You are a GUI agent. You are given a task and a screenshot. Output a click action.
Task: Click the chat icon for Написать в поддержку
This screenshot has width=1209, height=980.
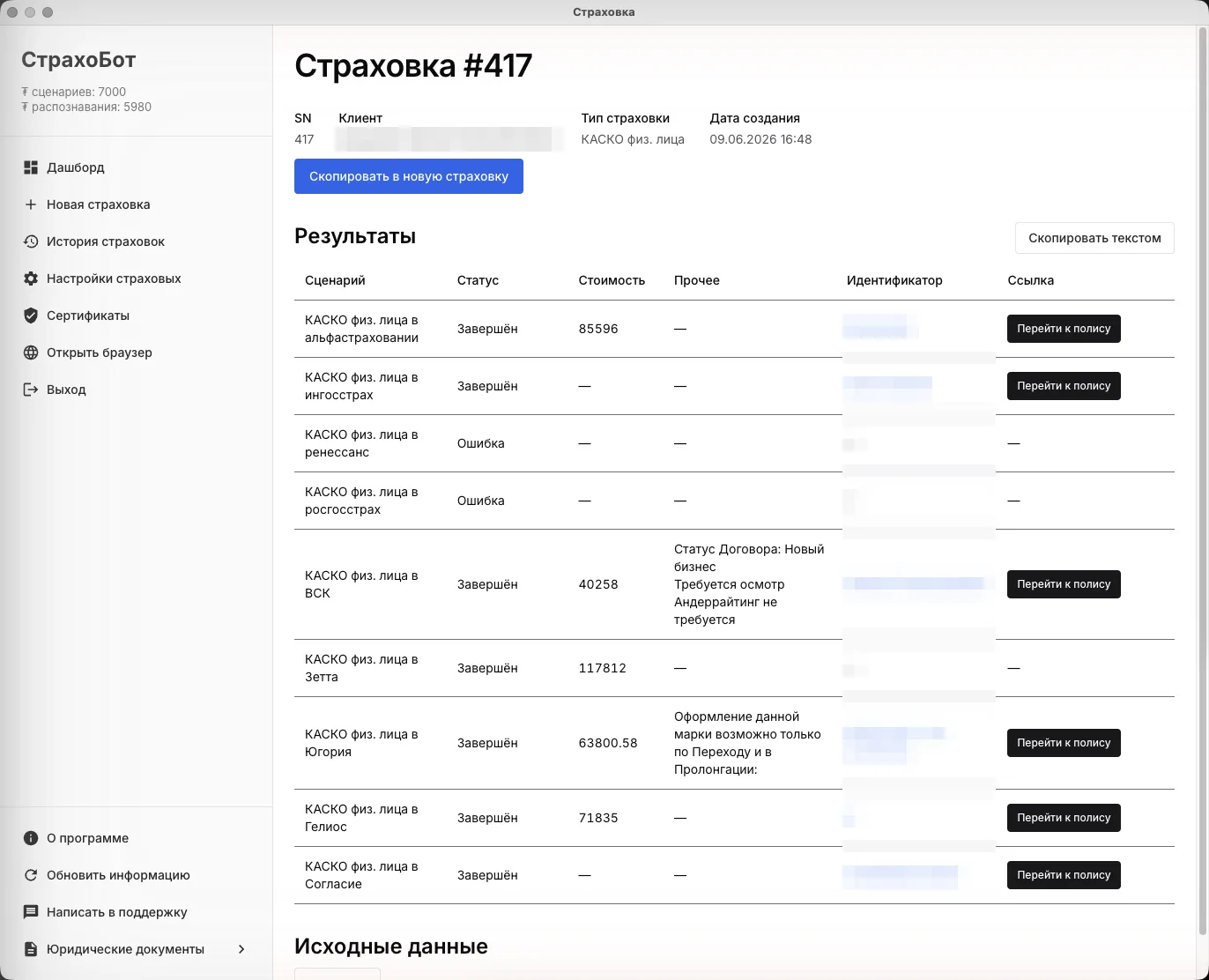coord(31,912)
